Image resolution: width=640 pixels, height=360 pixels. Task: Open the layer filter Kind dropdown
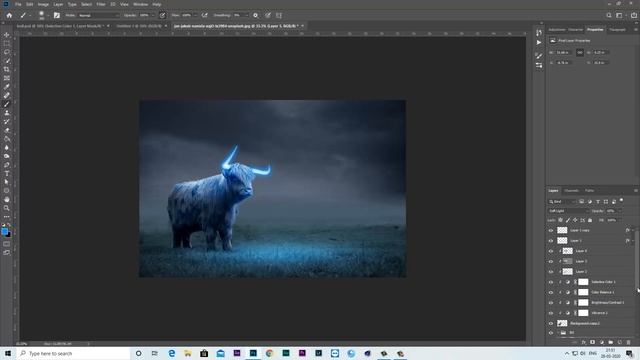coord(562,202)
